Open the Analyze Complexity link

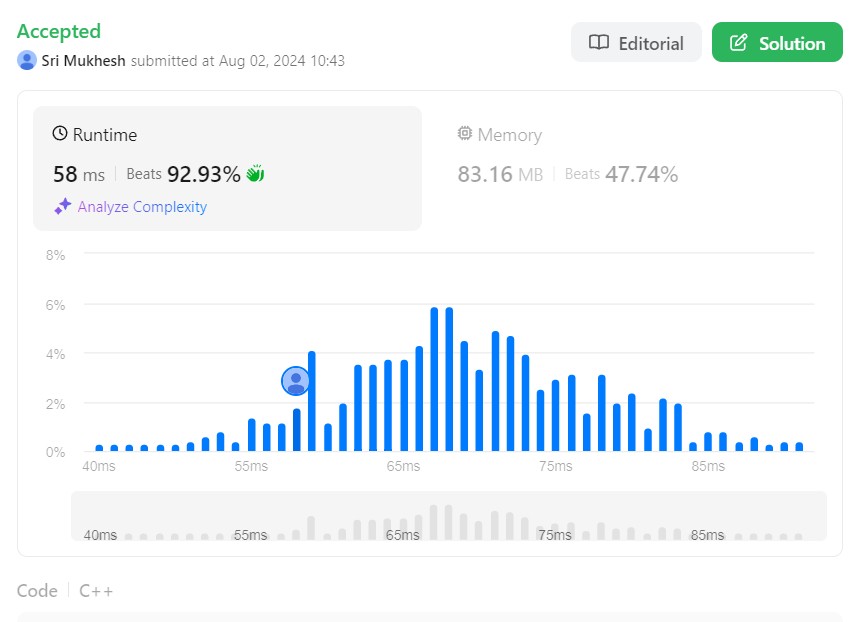tap(142, 207)
